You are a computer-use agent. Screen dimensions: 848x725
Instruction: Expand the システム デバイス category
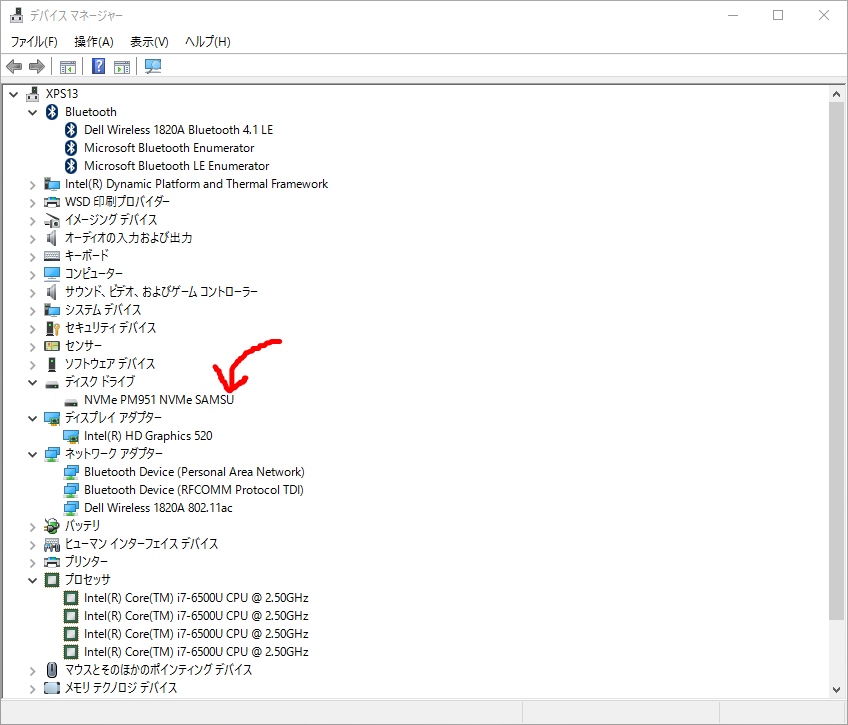tap(32, 310)
